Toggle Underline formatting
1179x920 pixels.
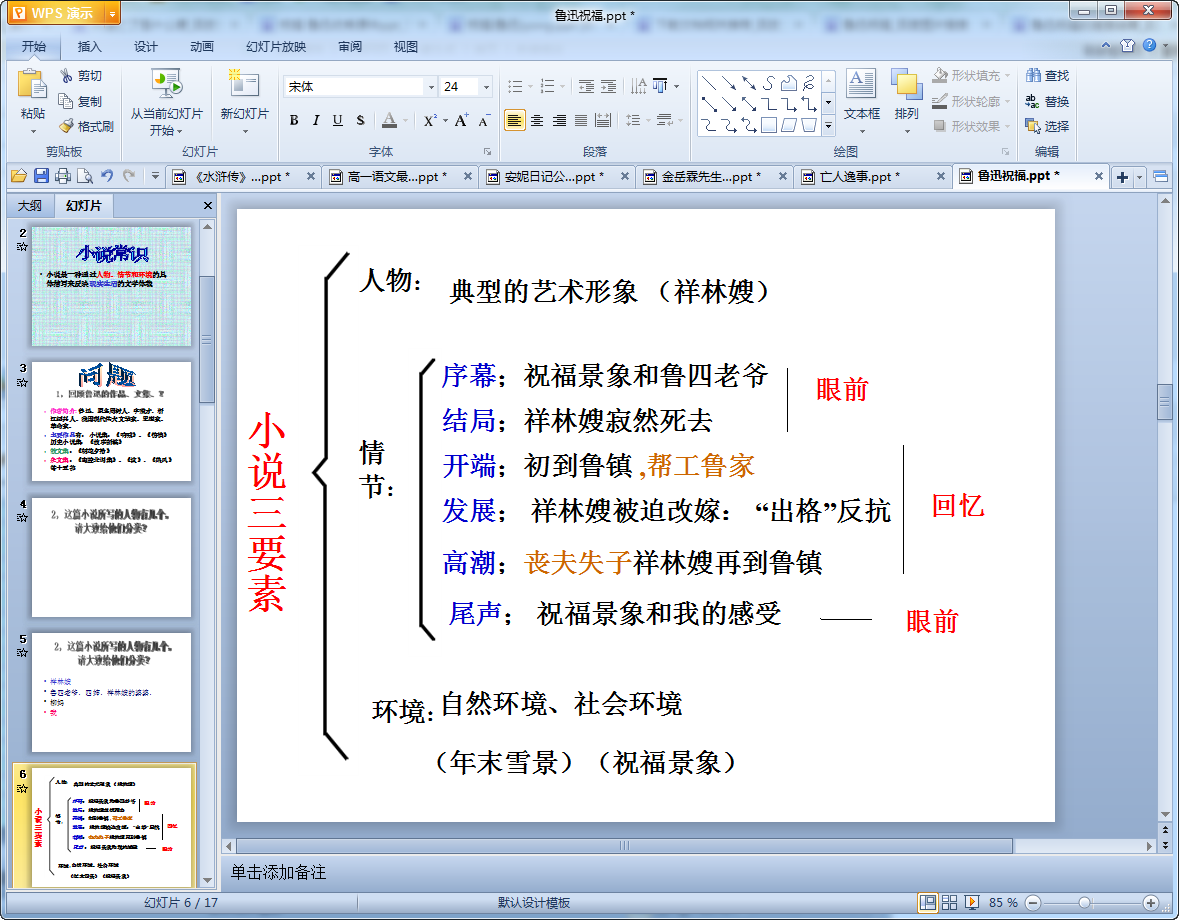coord(338,120)
